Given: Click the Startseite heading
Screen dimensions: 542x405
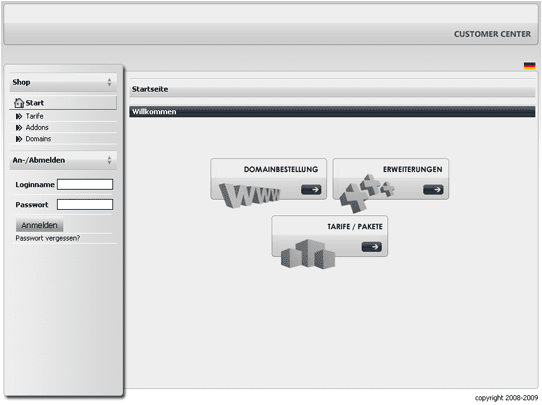Looking at the screenshot, I should point(150,89).
